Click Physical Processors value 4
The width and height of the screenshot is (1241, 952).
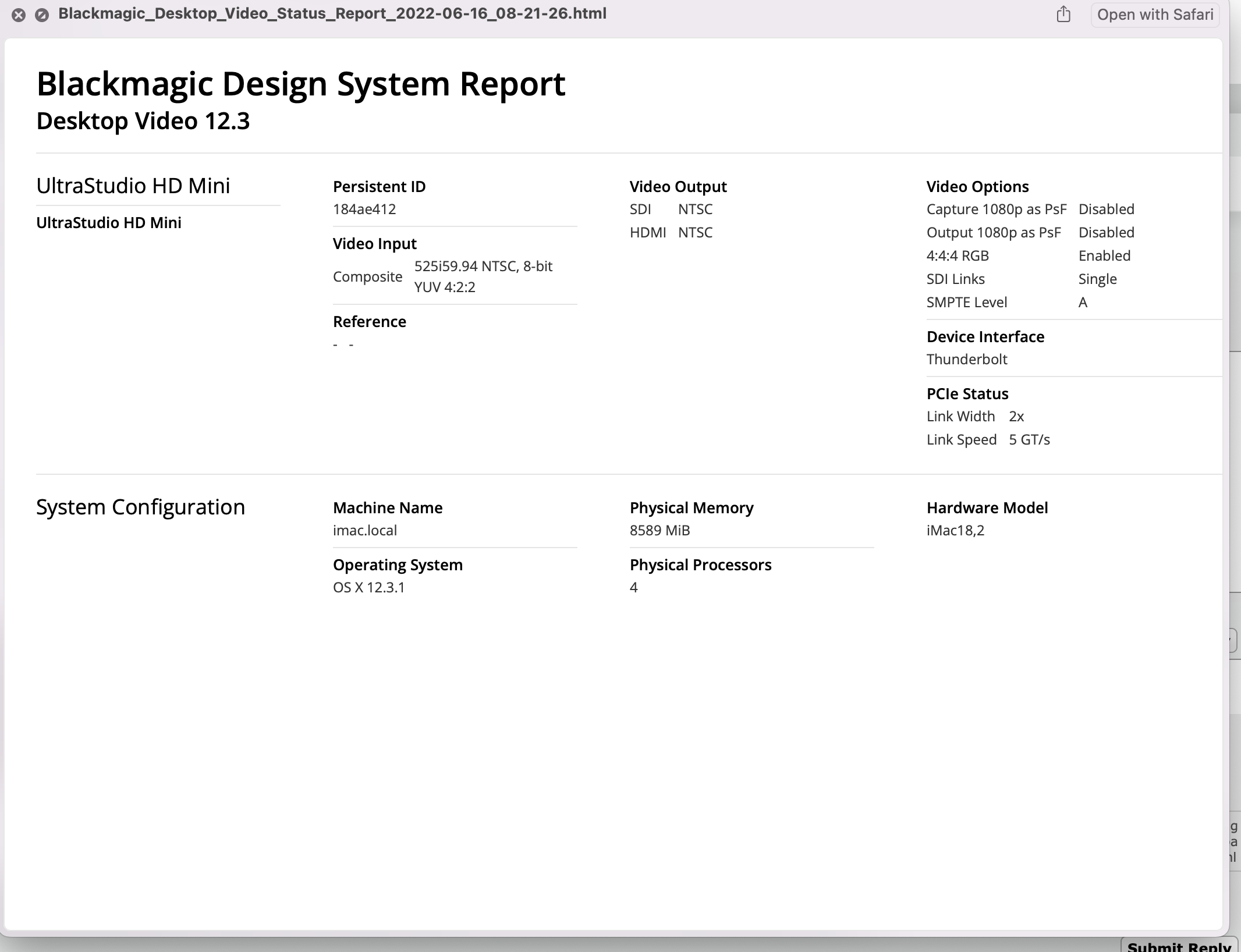[x=634, y=588]
